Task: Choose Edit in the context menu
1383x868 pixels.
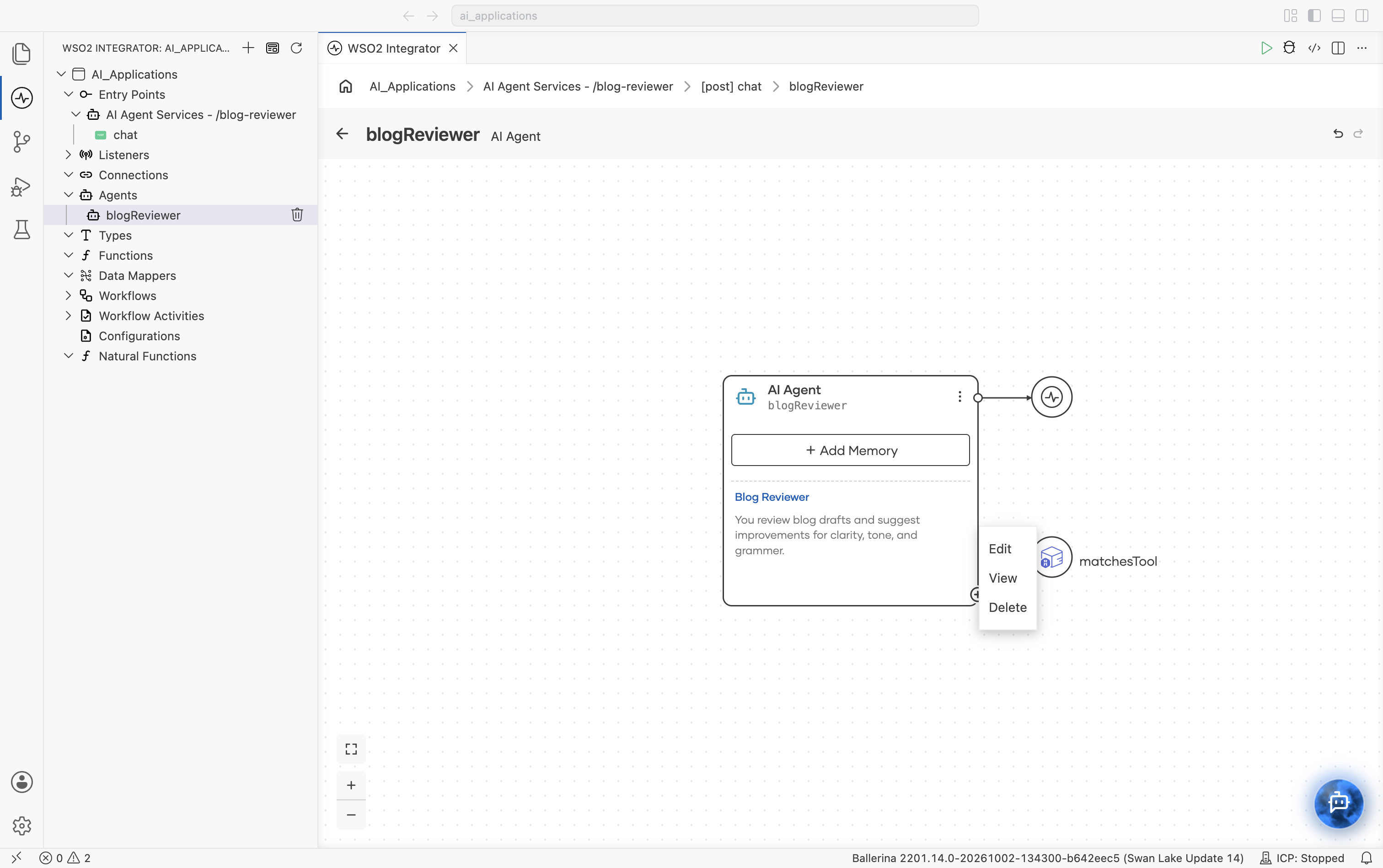Action: pyautogui.click(x=1008, y=549)
